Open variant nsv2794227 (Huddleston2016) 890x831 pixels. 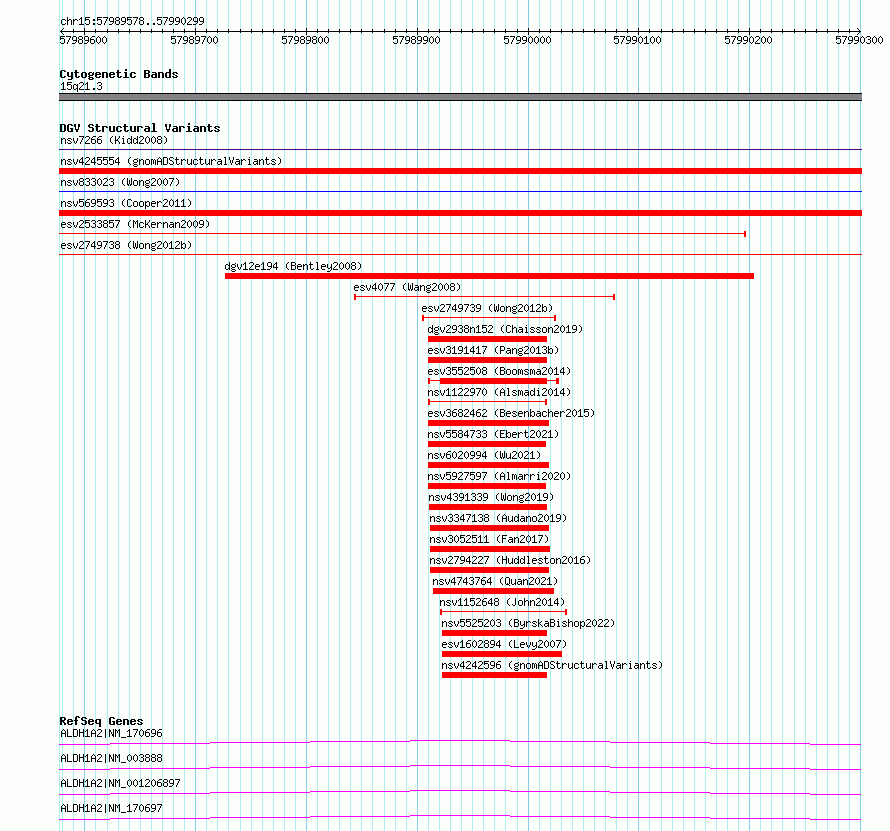(510, 560)
